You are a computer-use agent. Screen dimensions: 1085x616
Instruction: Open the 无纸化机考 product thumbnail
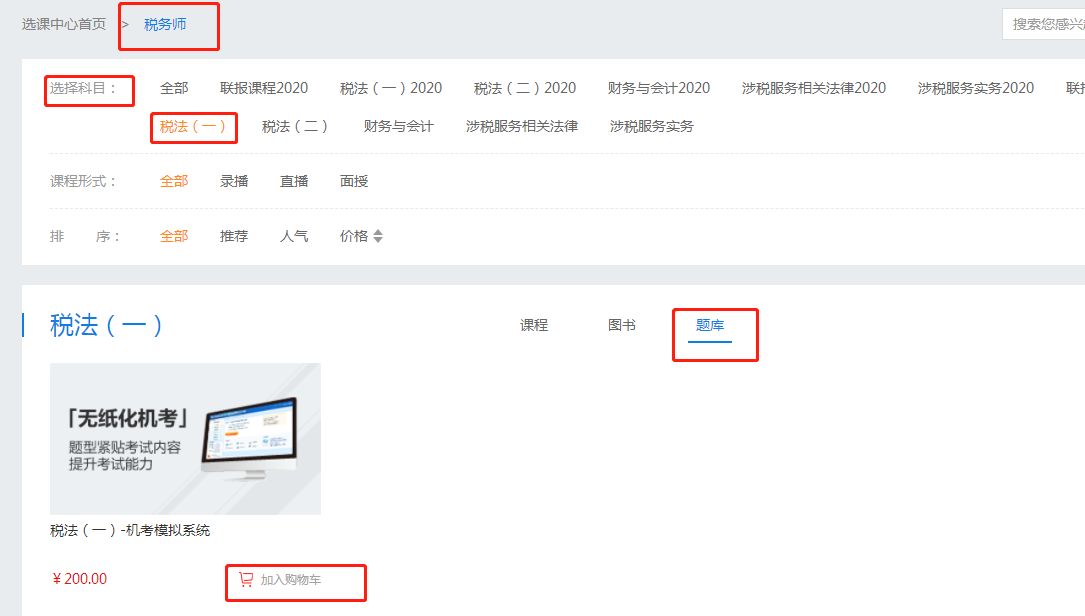click(x=185, y=439)
